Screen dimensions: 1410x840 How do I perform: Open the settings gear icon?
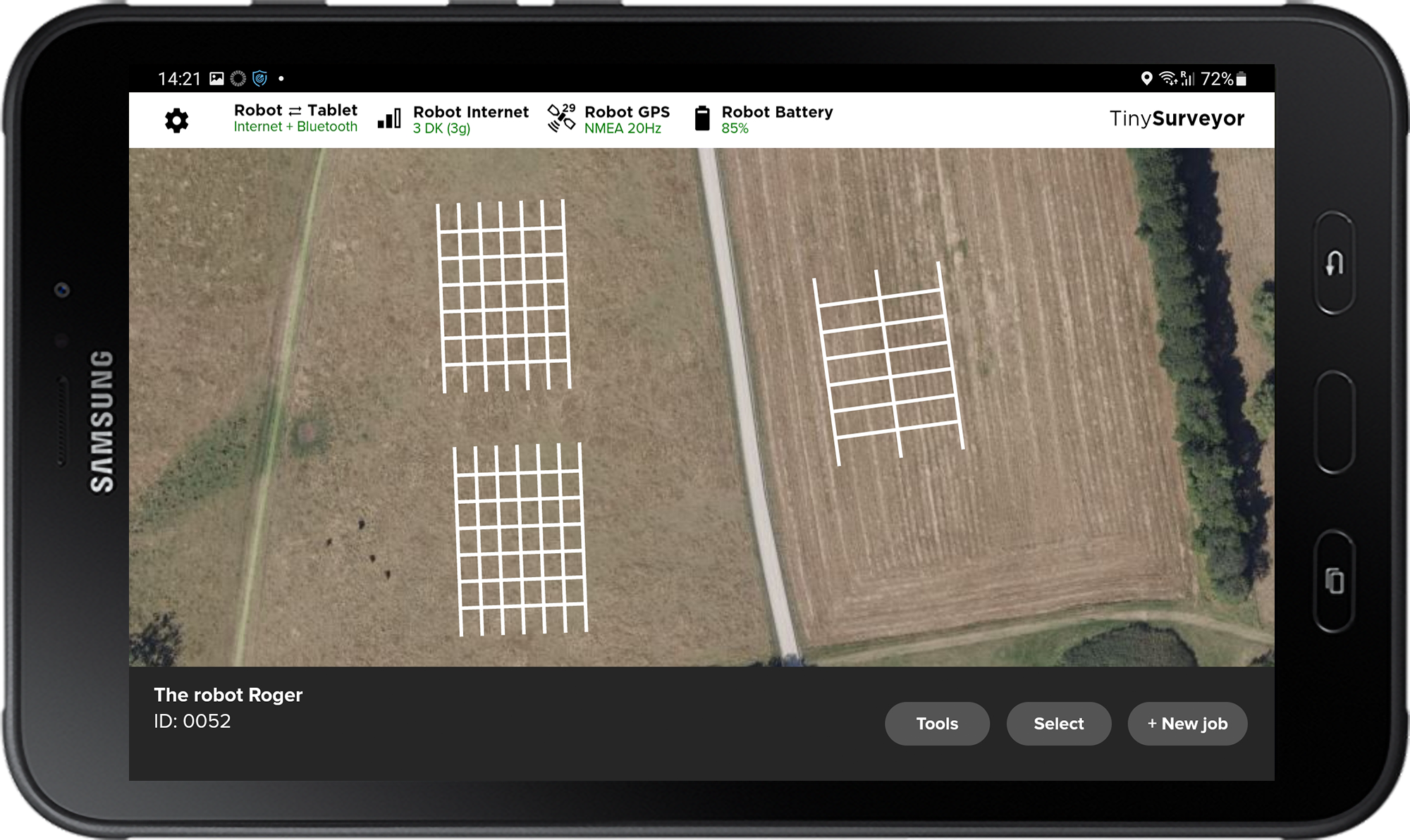176,120
